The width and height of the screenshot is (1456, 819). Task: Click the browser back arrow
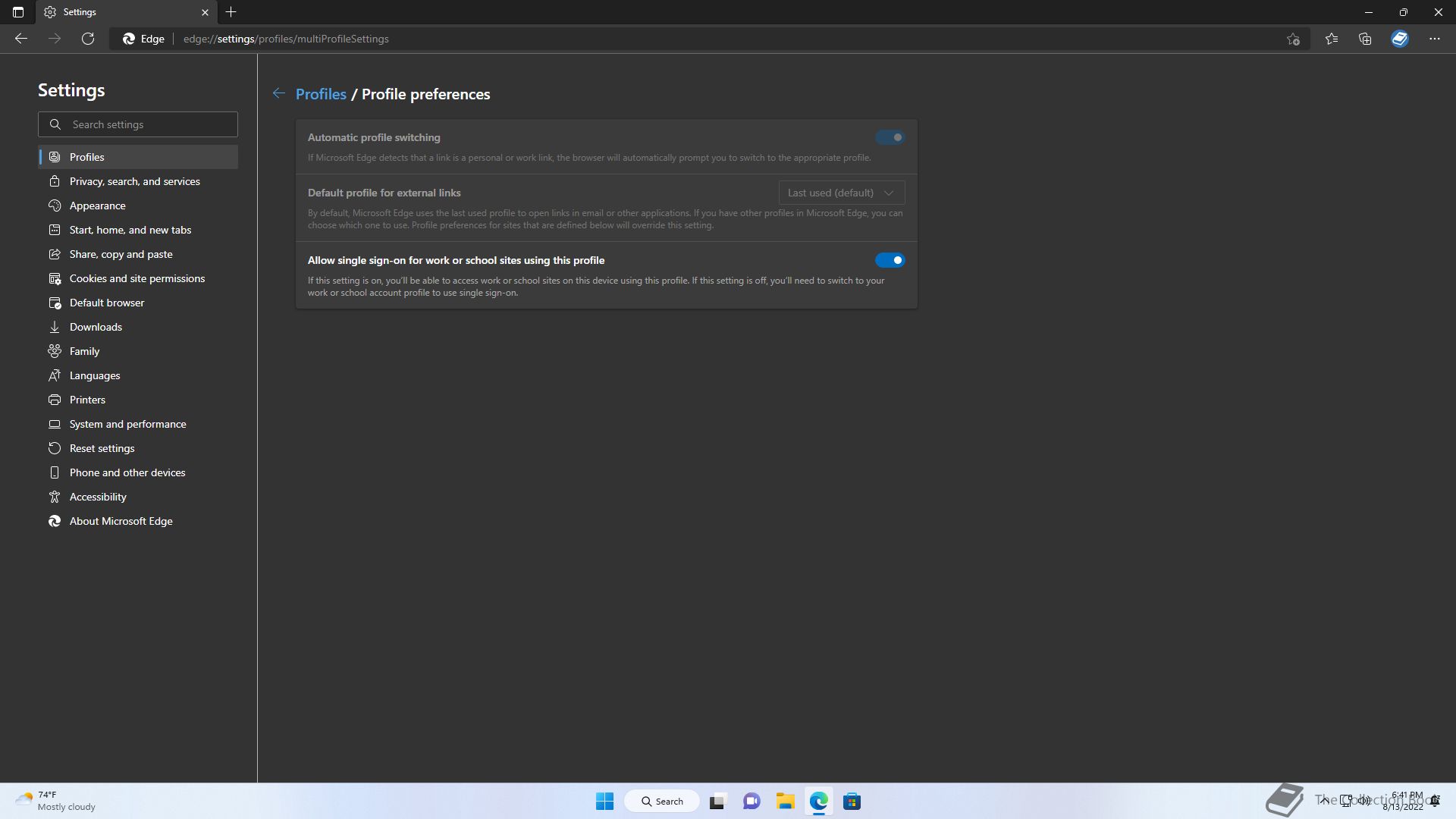point(21,39)
